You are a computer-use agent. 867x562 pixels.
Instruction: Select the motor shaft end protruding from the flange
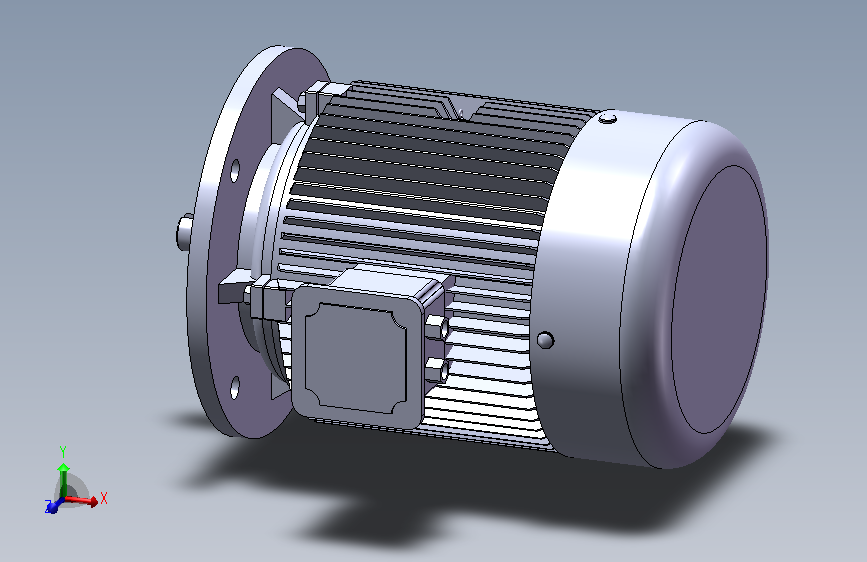185,232
